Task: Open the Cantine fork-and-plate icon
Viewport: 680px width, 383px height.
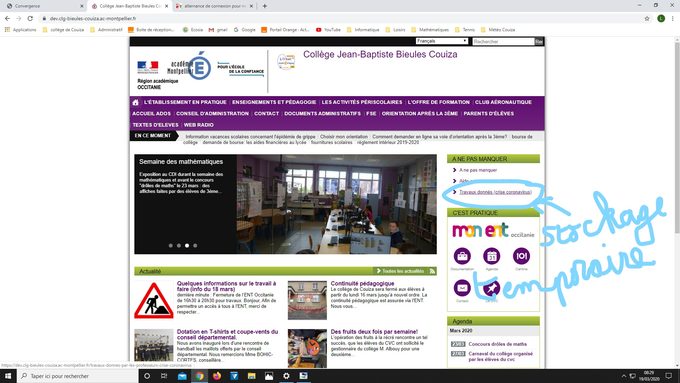Action: point(521,256)
